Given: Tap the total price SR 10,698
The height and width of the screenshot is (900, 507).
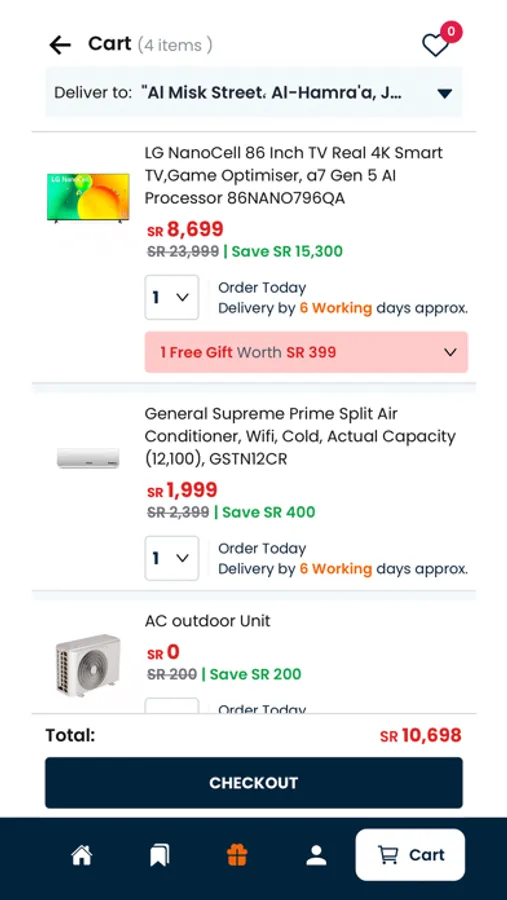Looking at the screenshot, I should click(x=421, y=735).
